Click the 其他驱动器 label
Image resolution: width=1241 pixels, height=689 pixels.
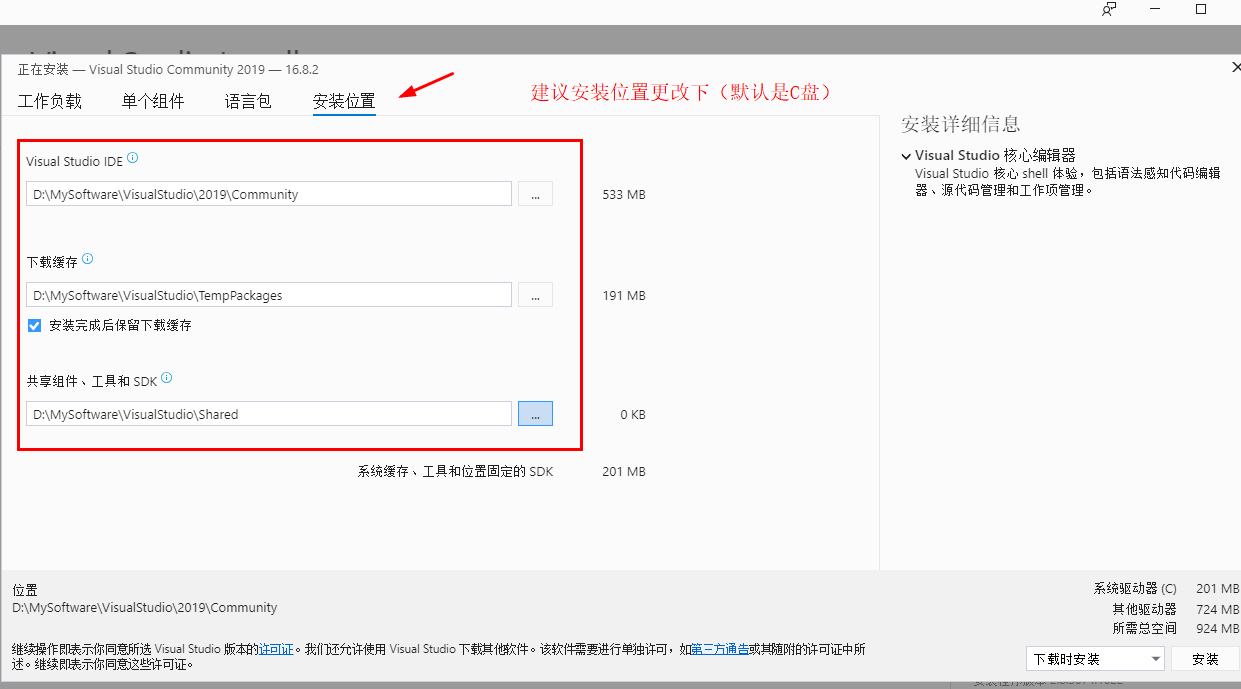tap(1144, 609)
